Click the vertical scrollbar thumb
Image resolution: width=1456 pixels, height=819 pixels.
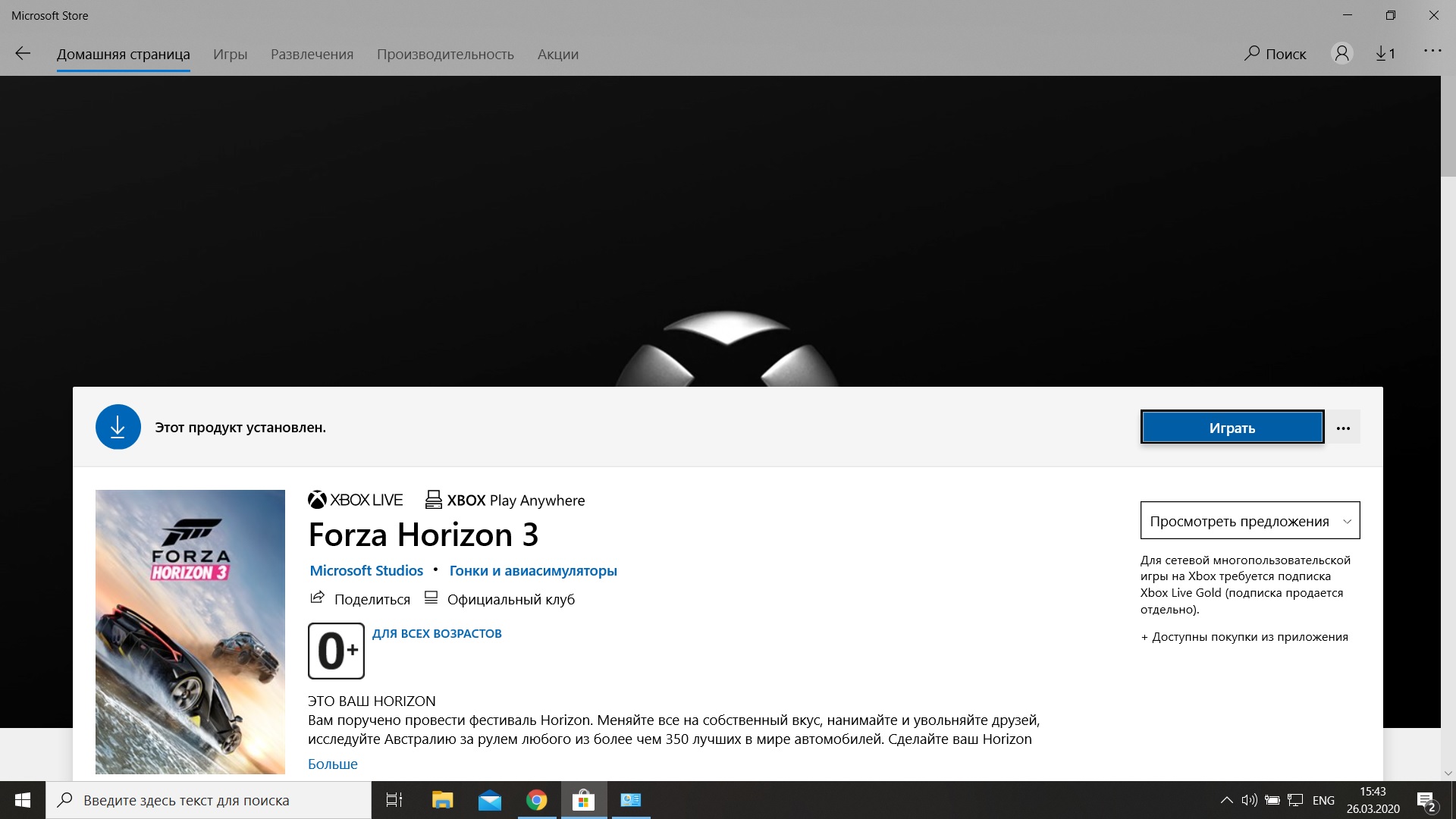tap(1448, 126)
